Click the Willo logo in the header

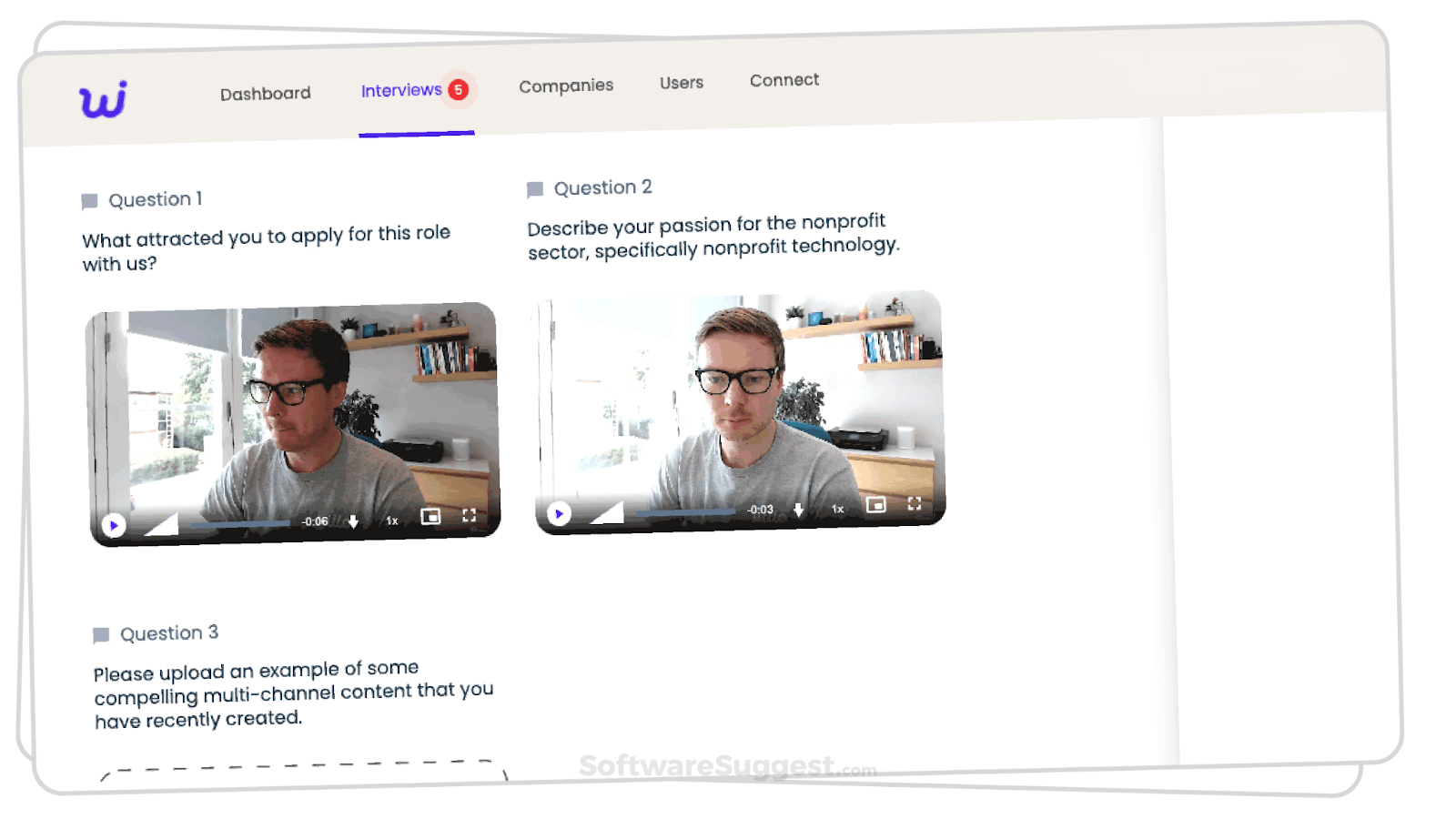point(104,98)
